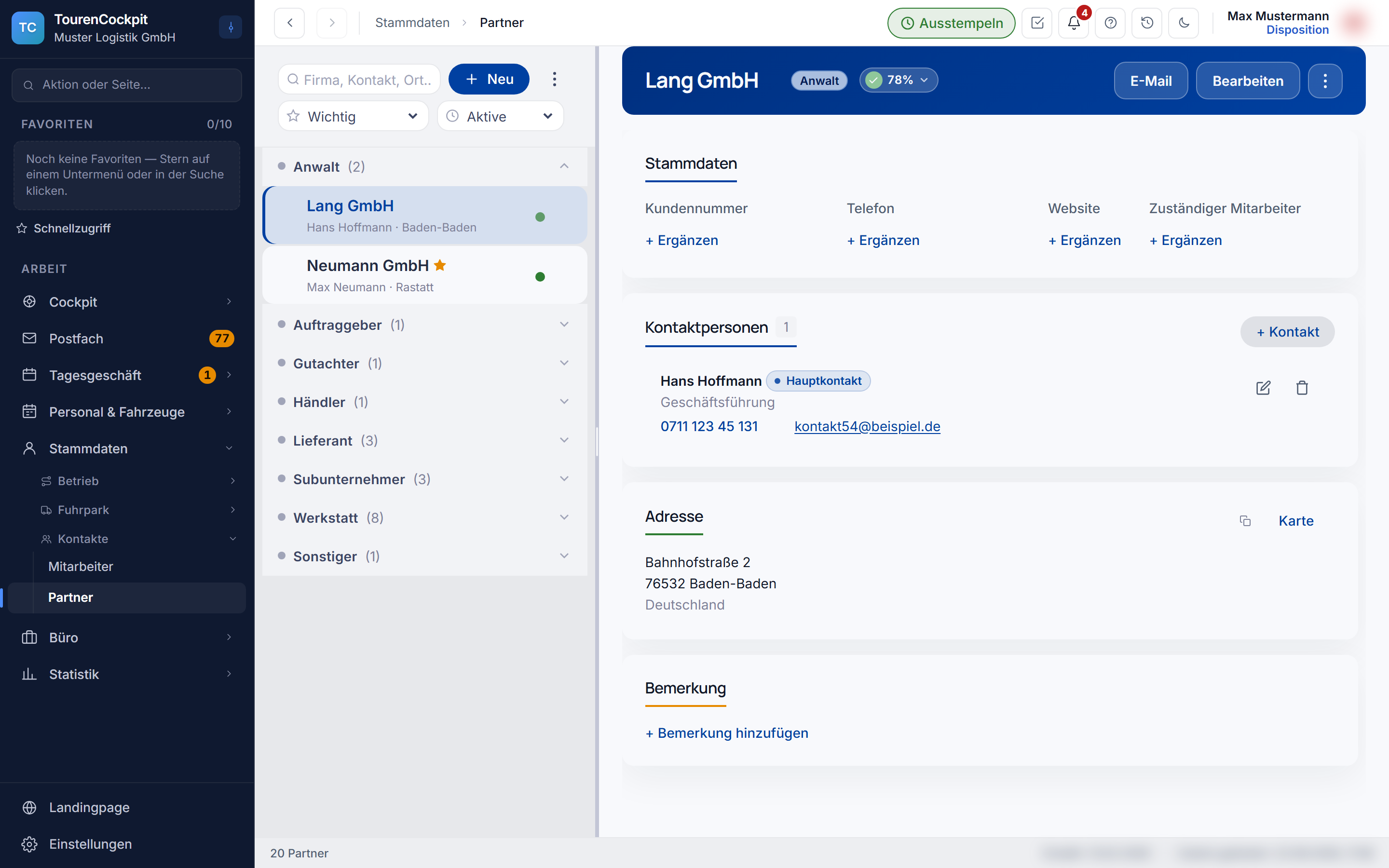Click the Bearbeiten button

click(1248, 81)
